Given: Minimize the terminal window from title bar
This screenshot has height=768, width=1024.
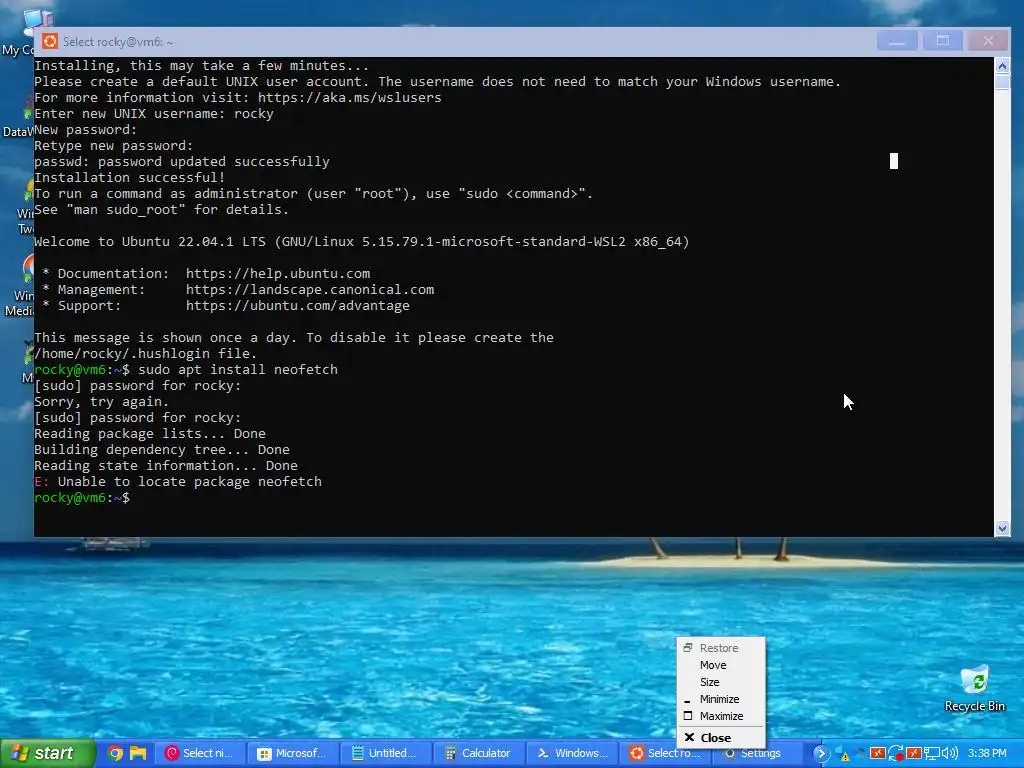Looking at the screenshot, I should [x=897, y=41].
